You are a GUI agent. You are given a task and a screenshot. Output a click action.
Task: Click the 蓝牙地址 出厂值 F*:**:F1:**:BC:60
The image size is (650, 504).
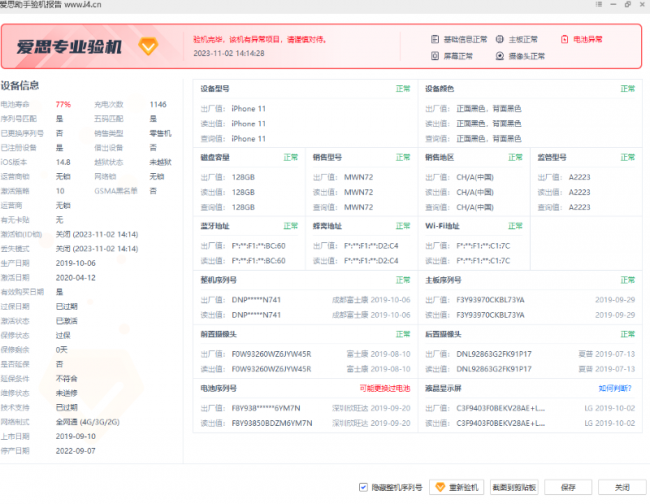click(x=258, y=246)
